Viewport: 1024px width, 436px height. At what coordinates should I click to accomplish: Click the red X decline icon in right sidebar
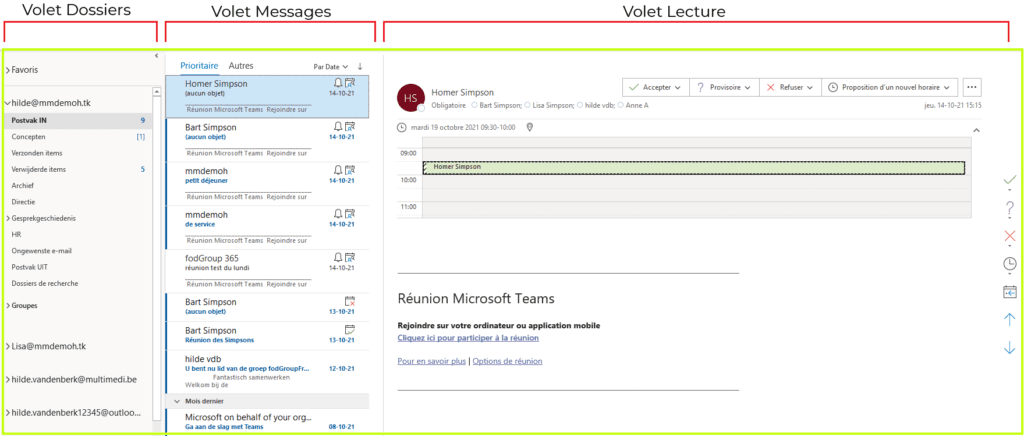pos(1009,236)
